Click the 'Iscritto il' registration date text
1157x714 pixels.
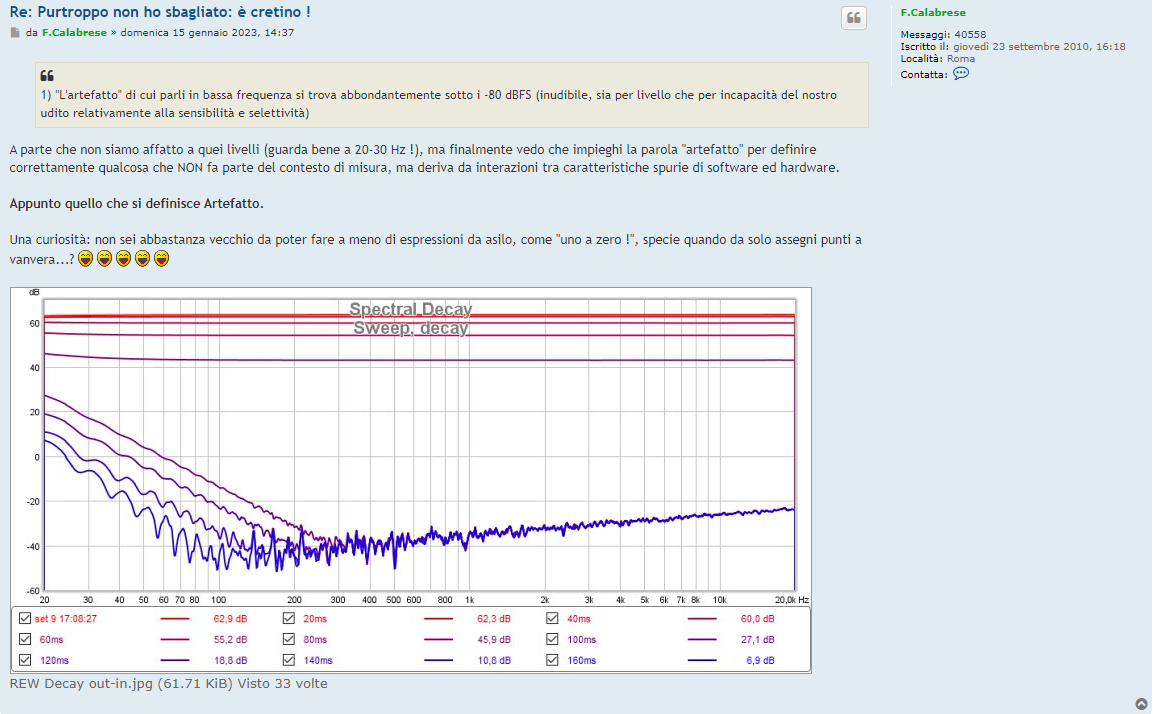(1013, 46)
